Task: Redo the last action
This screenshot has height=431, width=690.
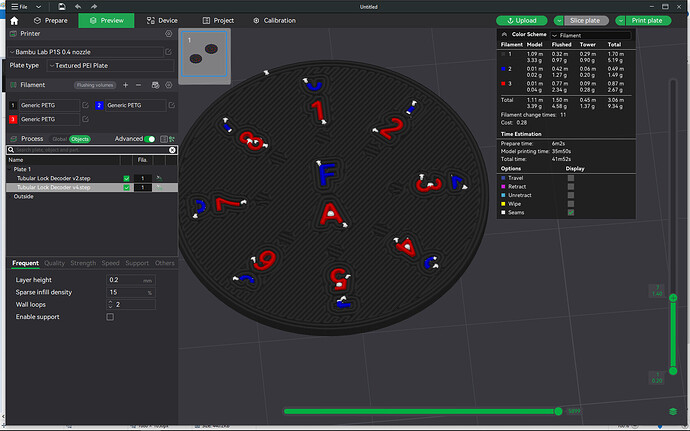Action: tap(94, 7)
